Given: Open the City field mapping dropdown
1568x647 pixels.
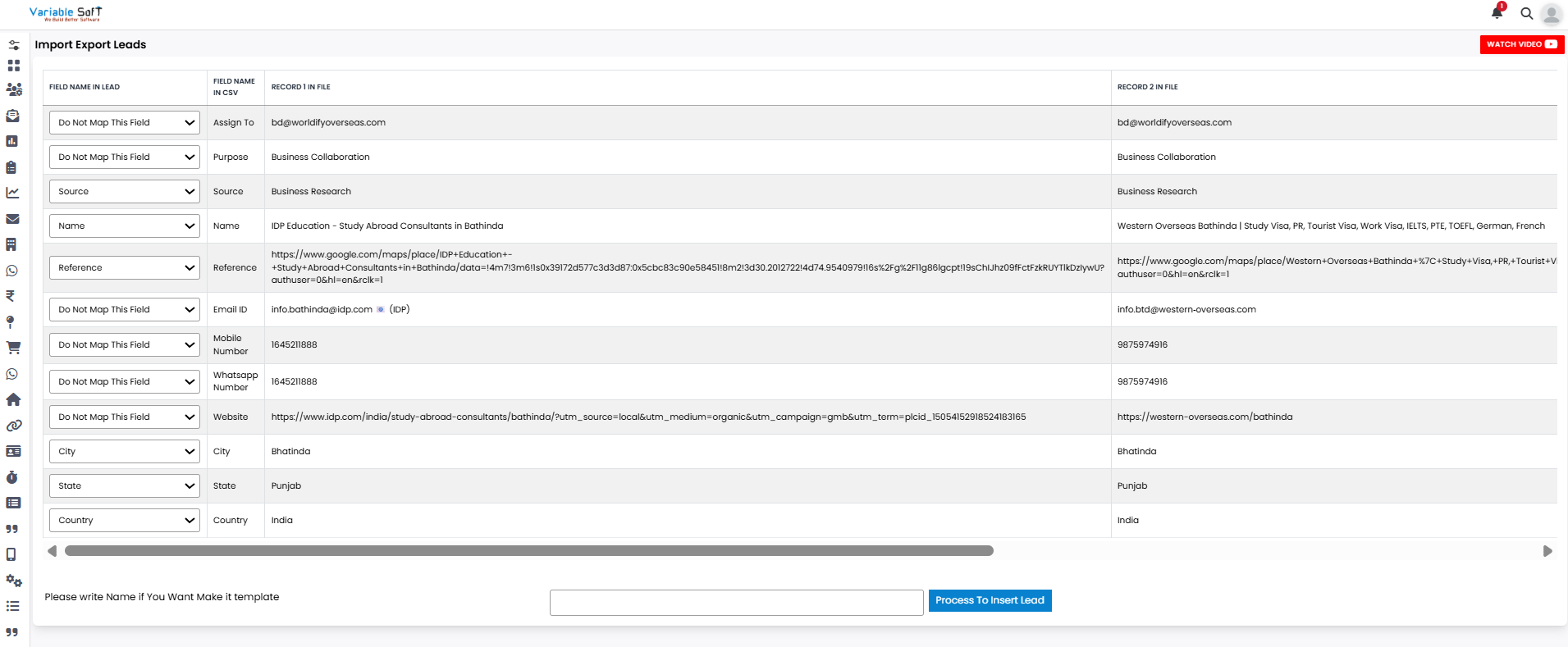Looking at the screenshot, I should tap(124, 452).
